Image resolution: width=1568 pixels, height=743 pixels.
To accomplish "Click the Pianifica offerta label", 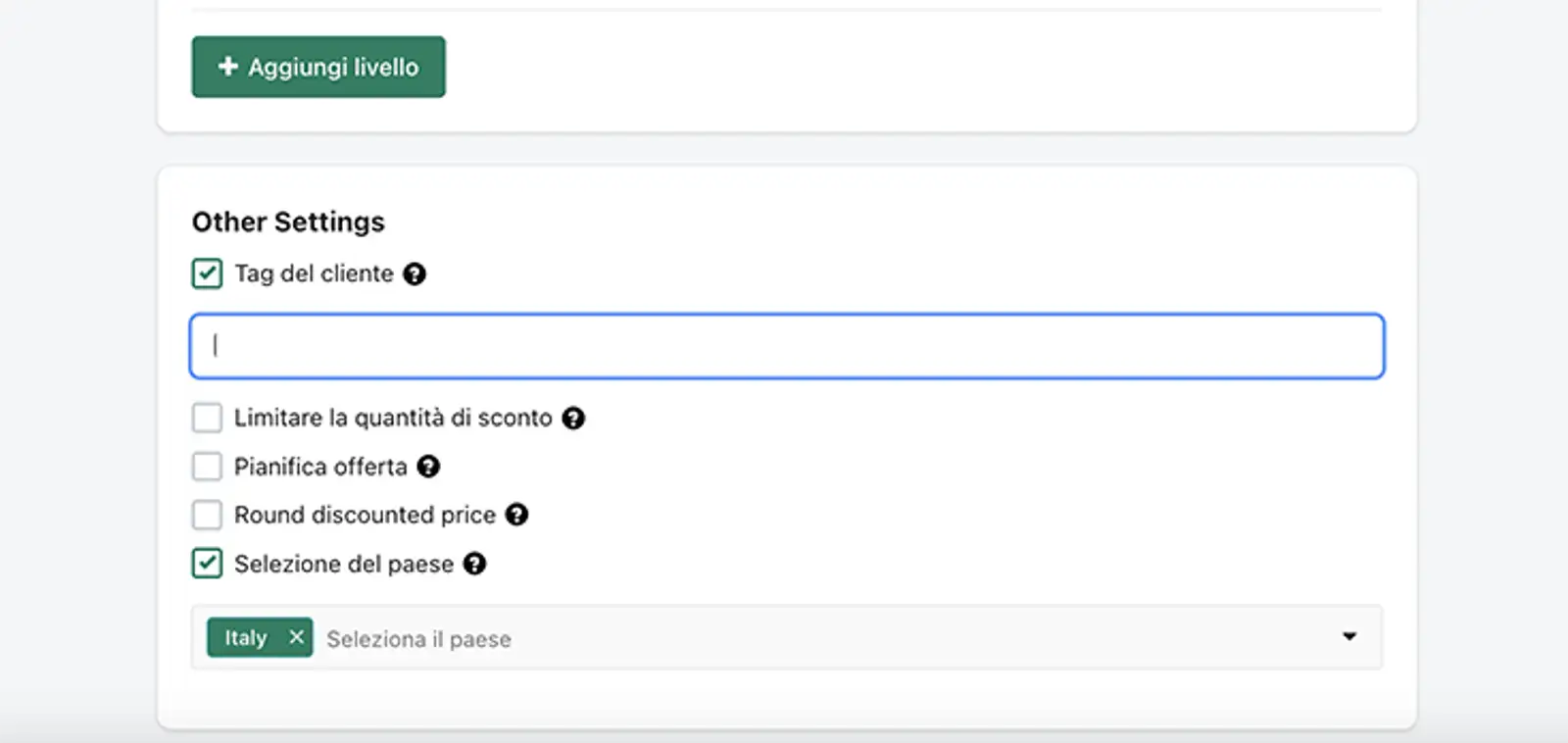I will 320,467.
